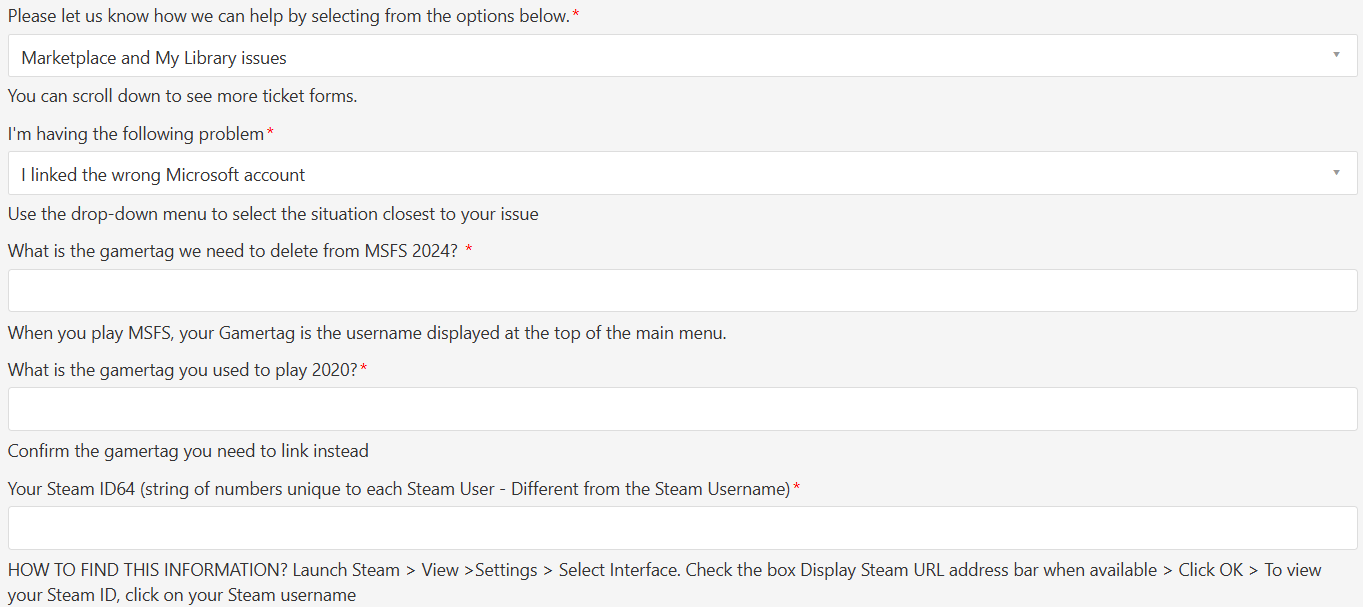Click the "Confirm the gamertag you need to link" text
Image resolution: width=1363 pixels, height=607 pixels.
[x=188, y=451]
